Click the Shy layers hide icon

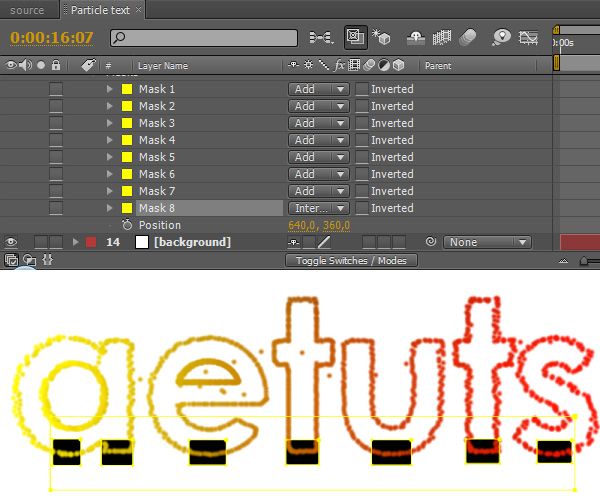coord(416,37)
